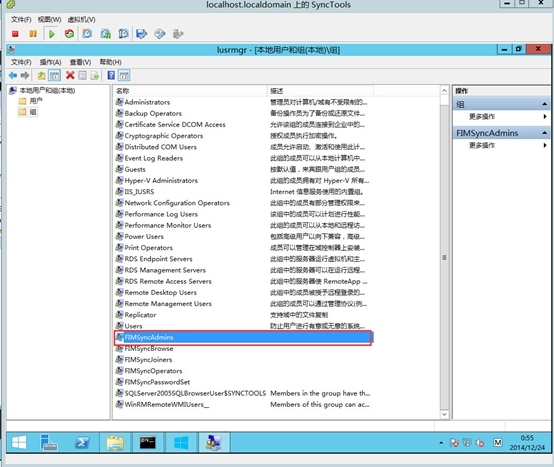Collapse the 组 actions section
Image resolution: width=554 pixels, height=467 pixels.
pyautogui.click(x=544, y=104)
